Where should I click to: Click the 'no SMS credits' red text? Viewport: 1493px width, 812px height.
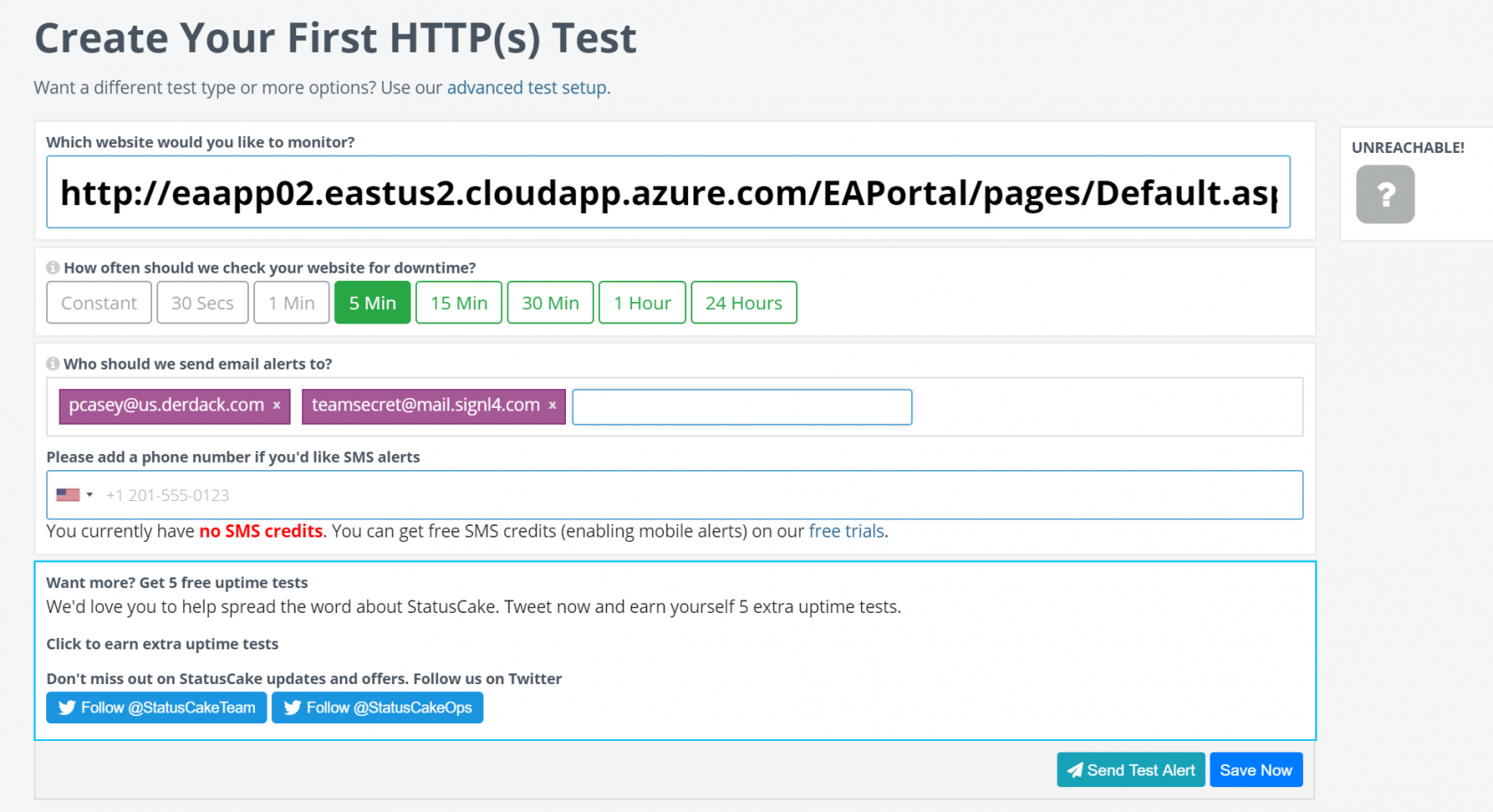point(260,531)
